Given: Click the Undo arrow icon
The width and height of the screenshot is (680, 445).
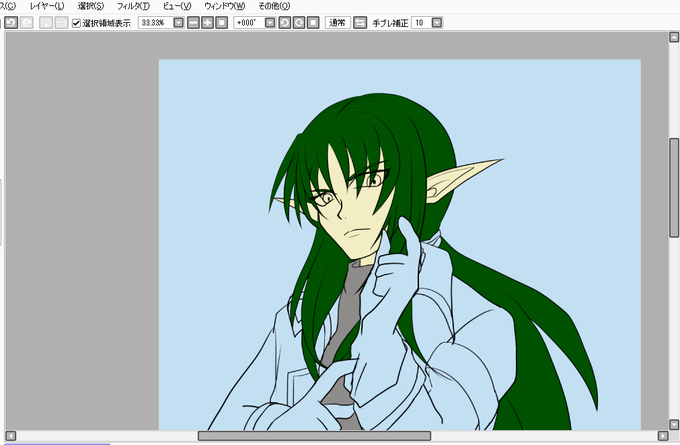Looking at the screenshot, I should [x=11, y=23].
